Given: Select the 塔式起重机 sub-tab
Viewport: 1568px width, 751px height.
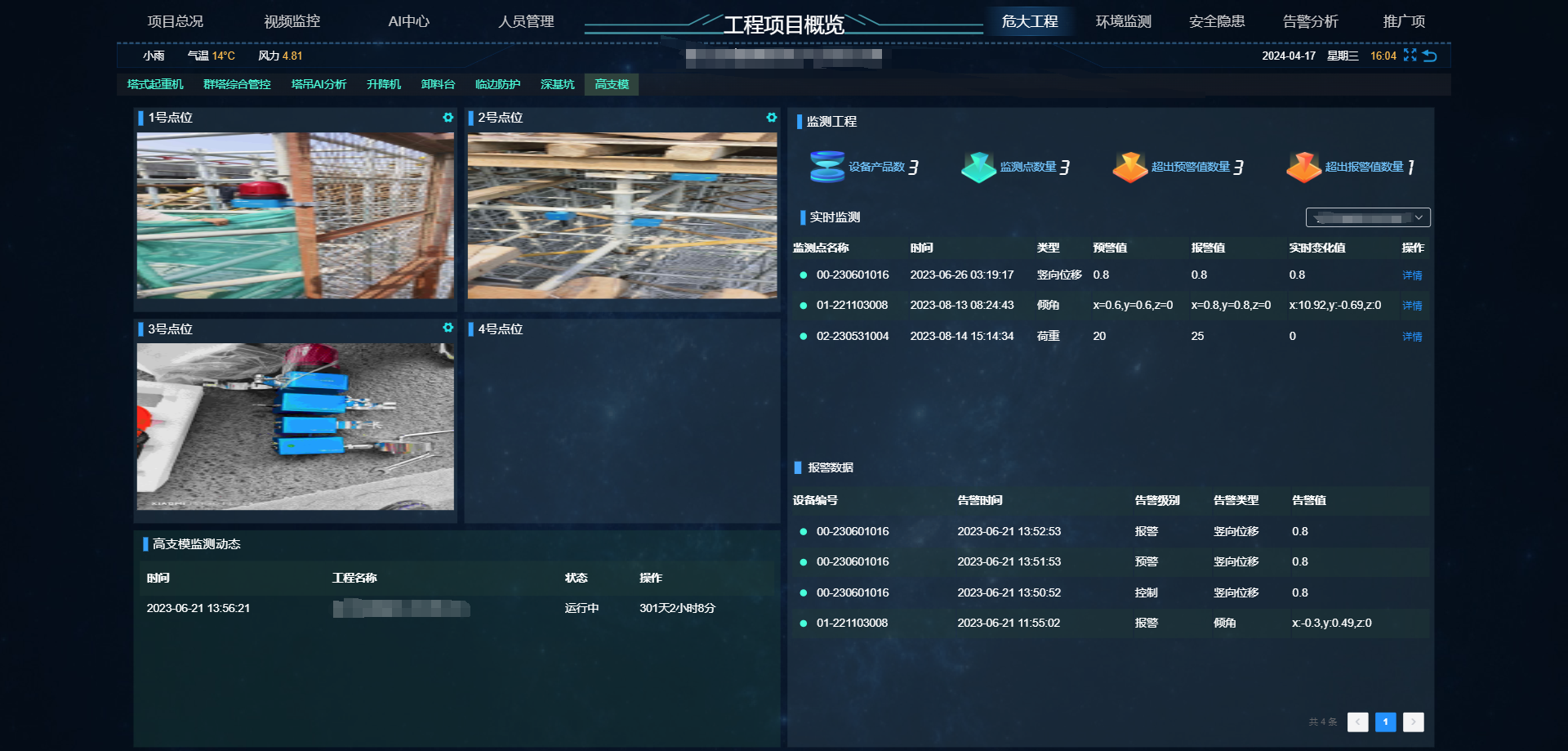Looking at the screenshot, I should (155, 84).
